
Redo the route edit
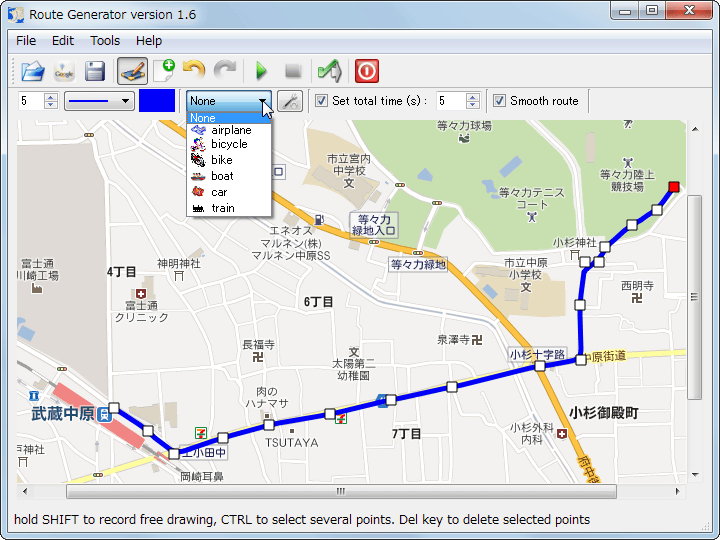[x=225, y=71]
